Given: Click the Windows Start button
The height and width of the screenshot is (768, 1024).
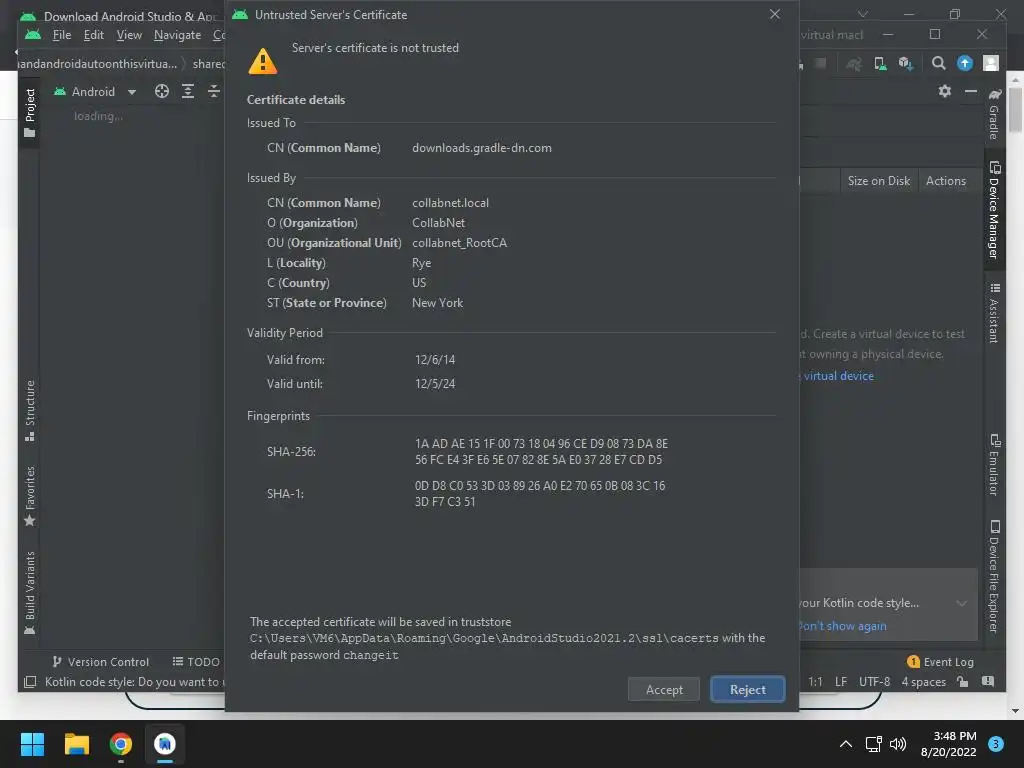Looking at the screenshot, I should click(32, 744).
